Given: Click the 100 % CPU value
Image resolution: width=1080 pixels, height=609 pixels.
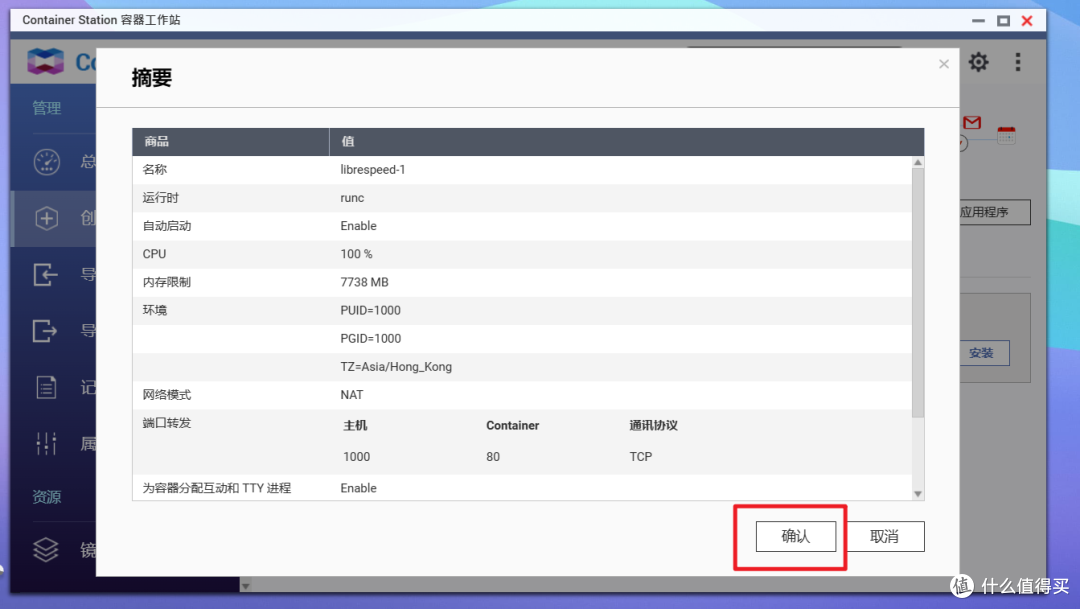Looking at the screenshot, I should [356, 254].
